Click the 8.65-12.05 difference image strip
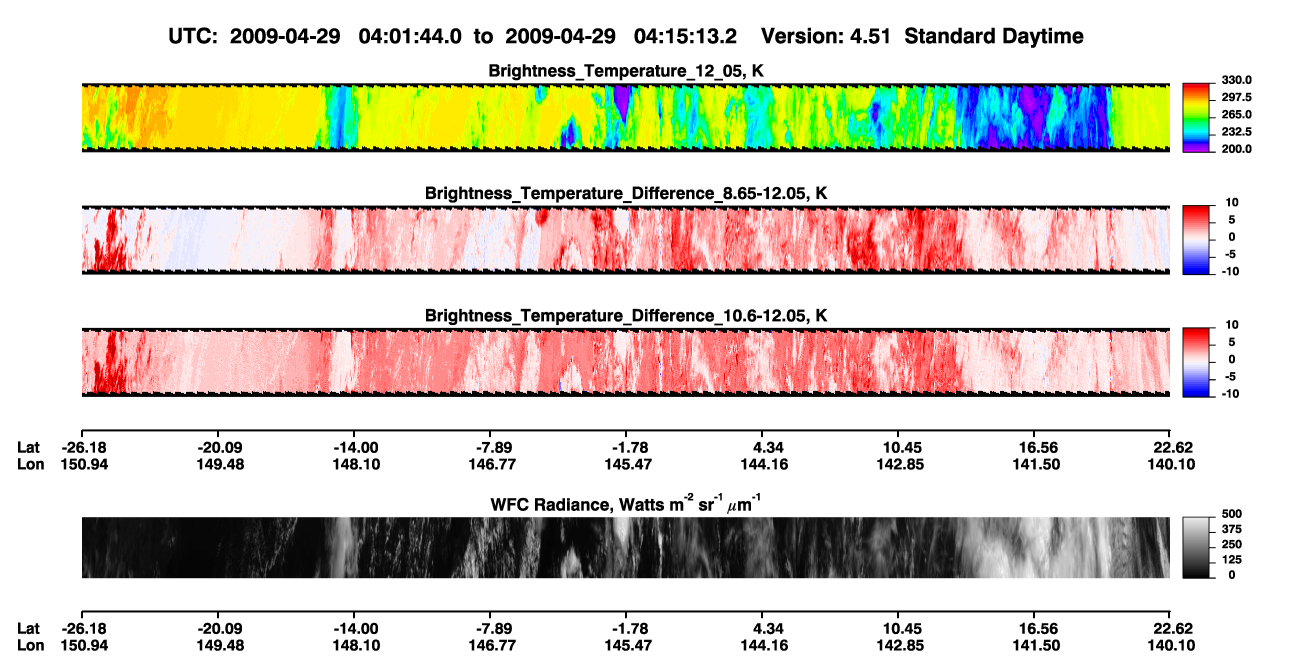 coord(625,240)
